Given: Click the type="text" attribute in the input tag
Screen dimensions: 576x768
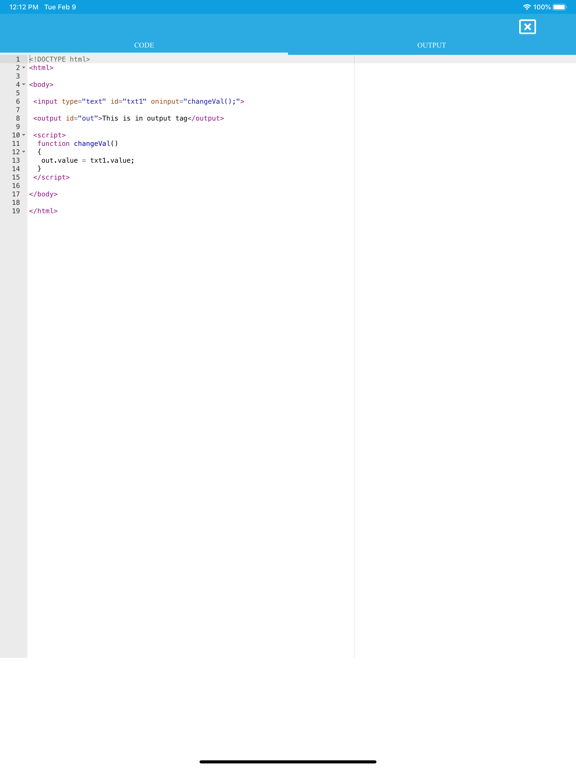Looking at the screenshot, I should [84, 101].
